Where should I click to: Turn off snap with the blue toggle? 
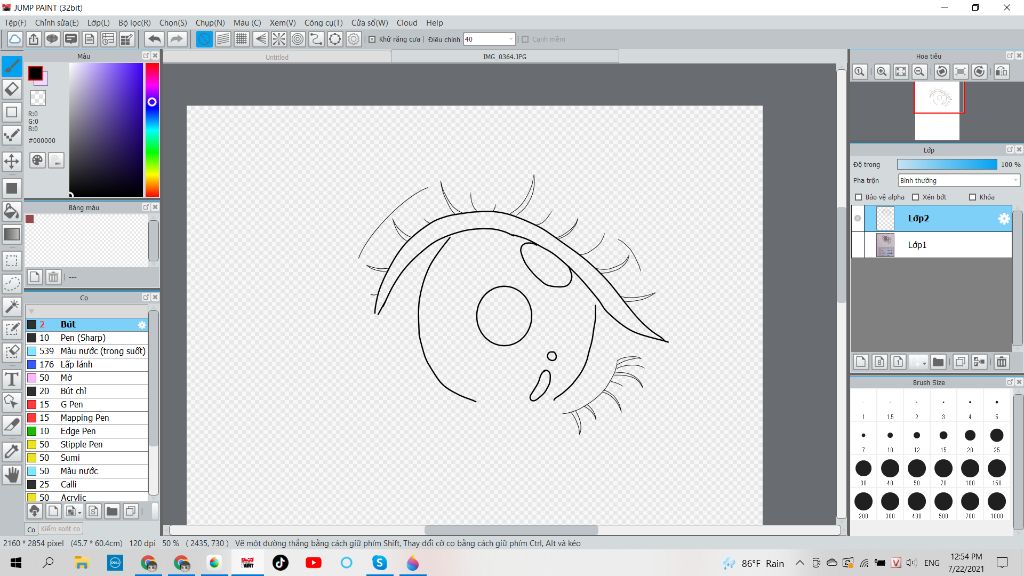pos(204,39)
